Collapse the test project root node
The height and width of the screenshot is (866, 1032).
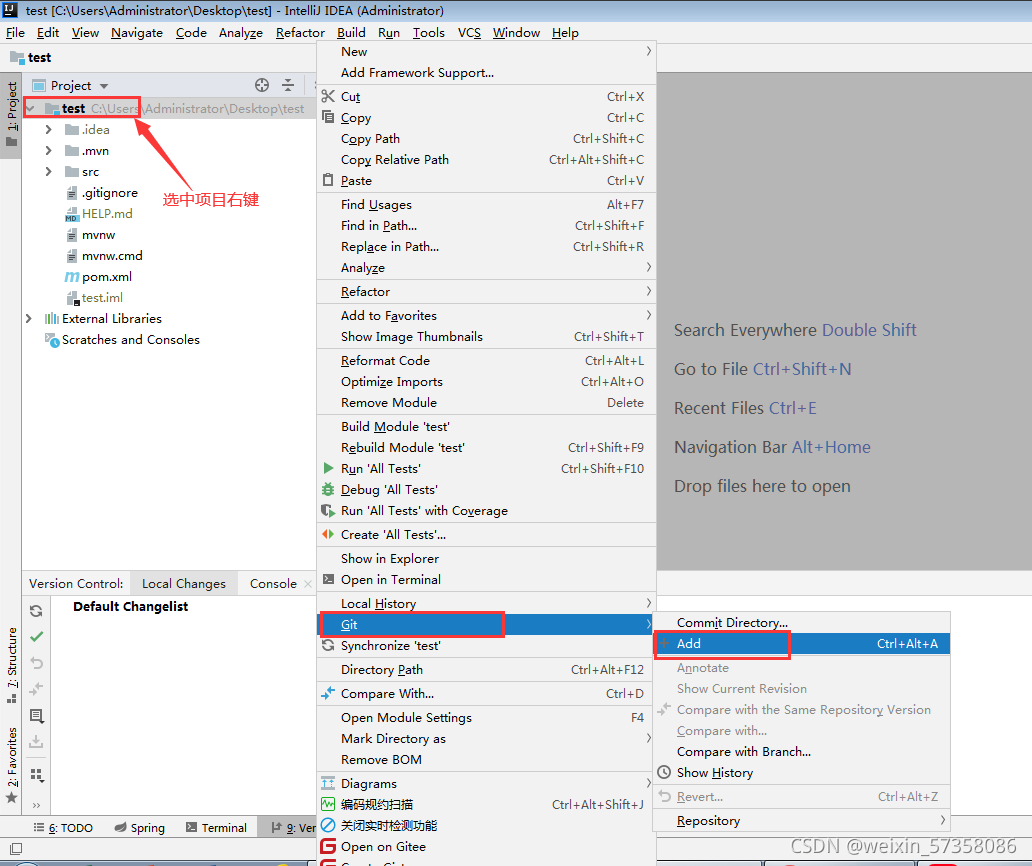point(30,109)
